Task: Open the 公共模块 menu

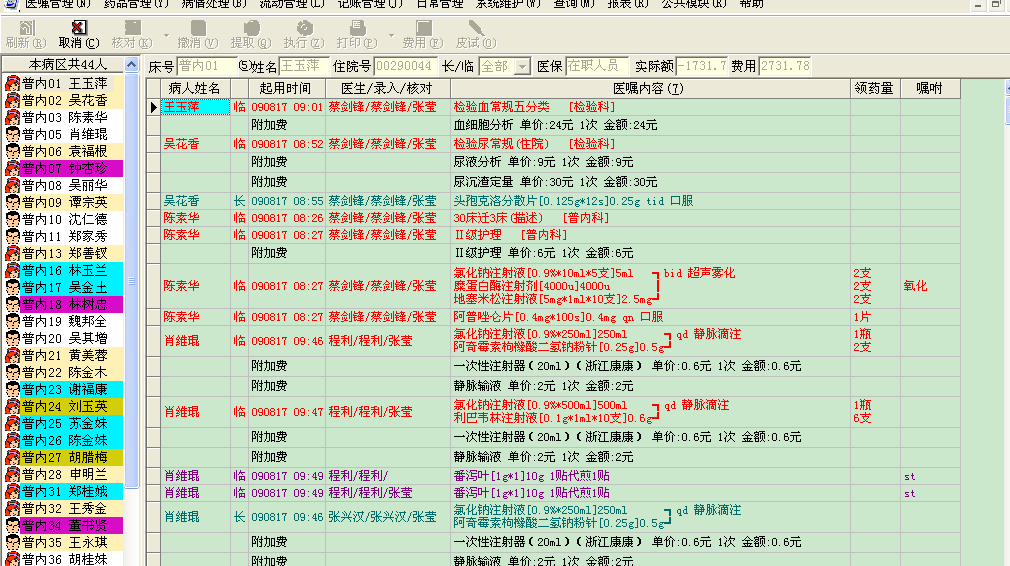Action: pyautogui.click(x=694, y=4)
